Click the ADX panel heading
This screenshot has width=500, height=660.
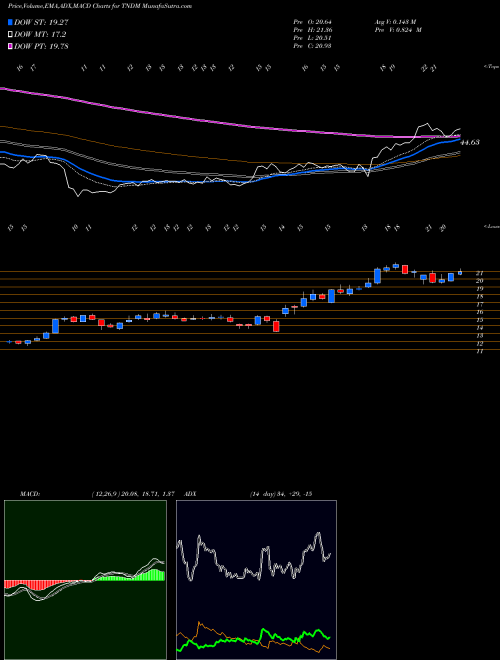(191, 494)
